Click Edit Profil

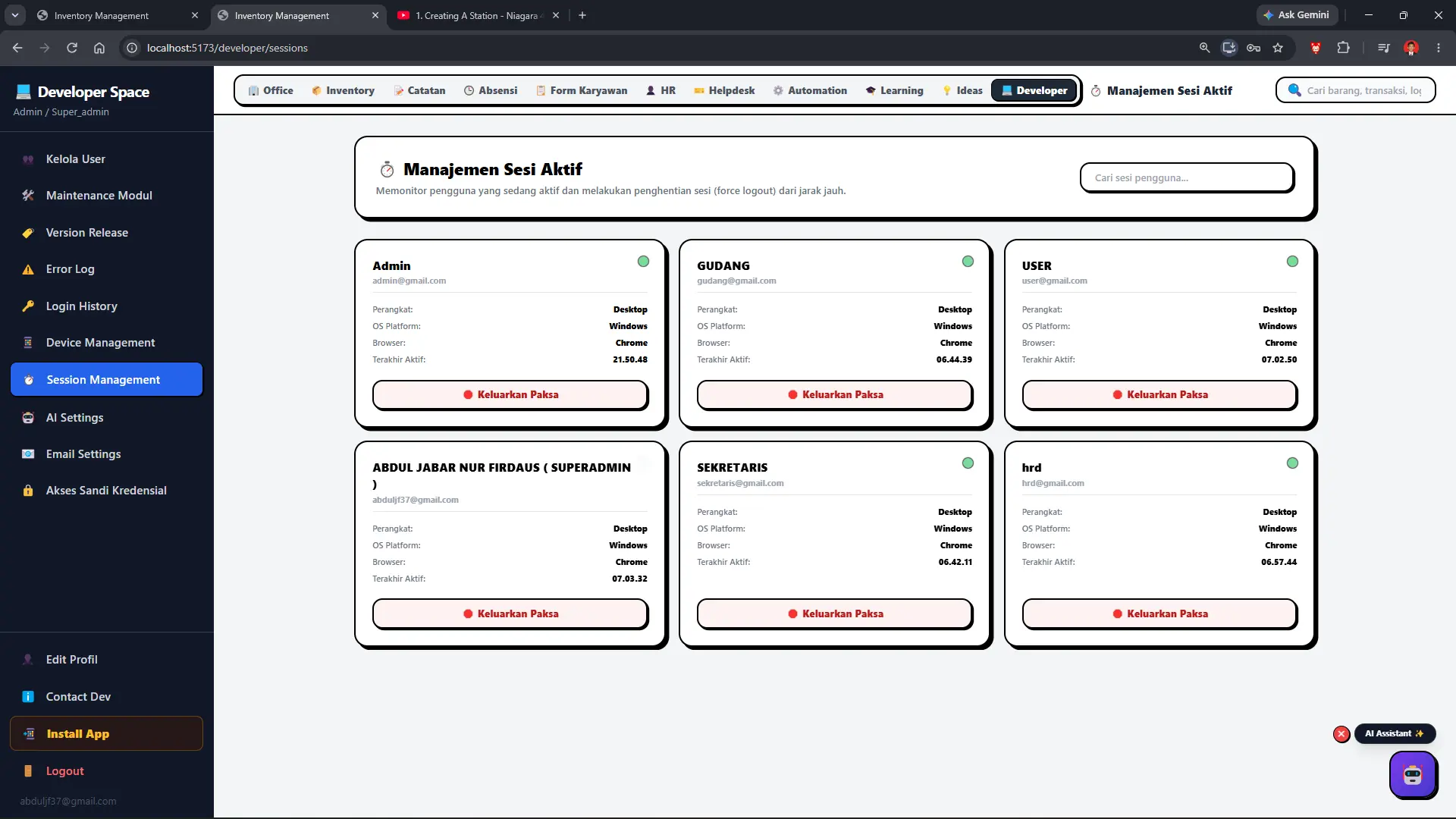click(106, 660)
